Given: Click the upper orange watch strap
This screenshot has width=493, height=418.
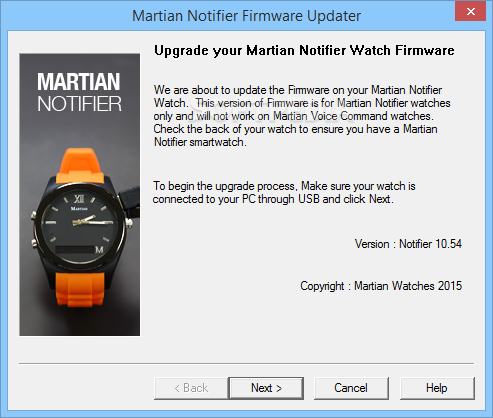Looking at the screenshot, I should pos(79,165).
